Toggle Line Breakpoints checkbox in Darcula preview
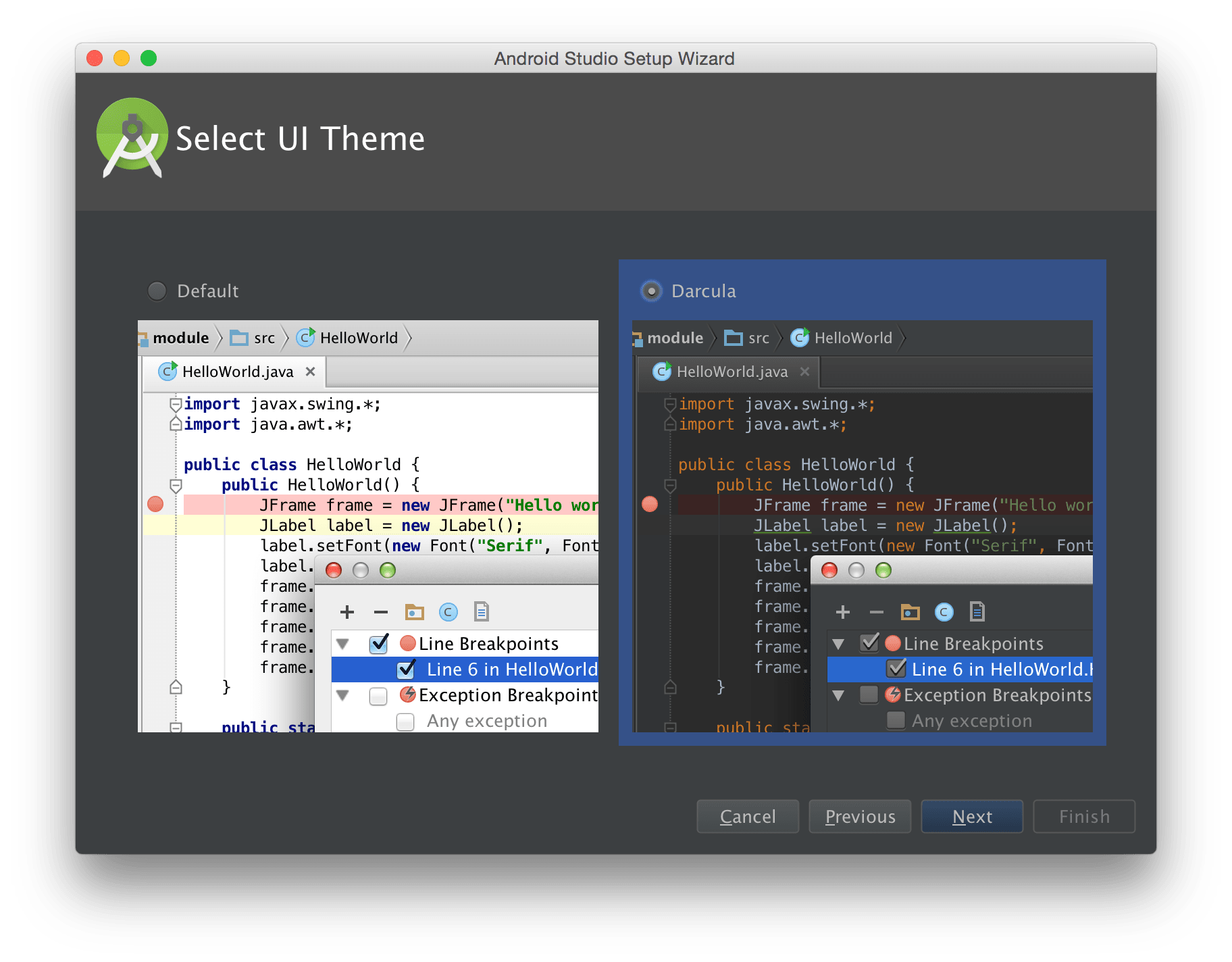Image resolution: width=1232 pixels, height=962 pixels. pos(869,643)
